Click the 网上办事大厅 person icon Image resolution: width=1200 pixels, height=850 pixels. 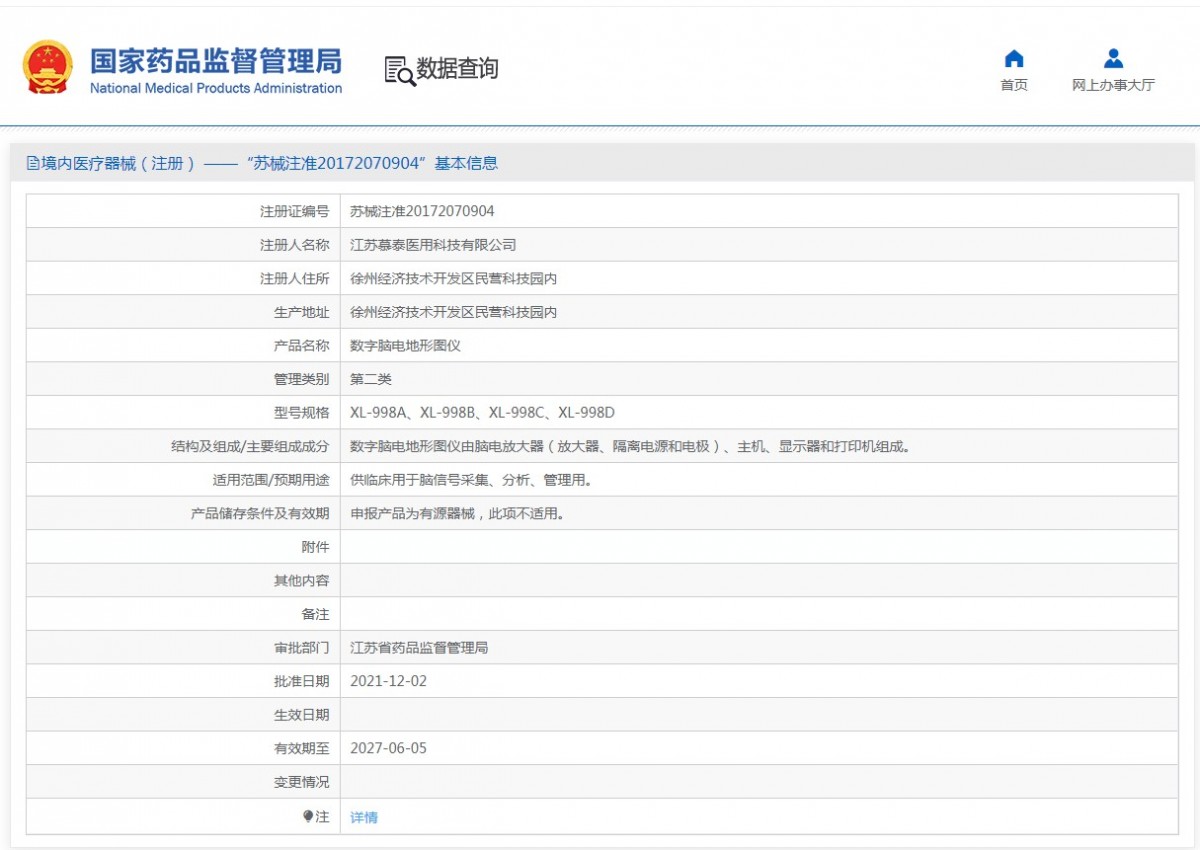(1113, 58)
